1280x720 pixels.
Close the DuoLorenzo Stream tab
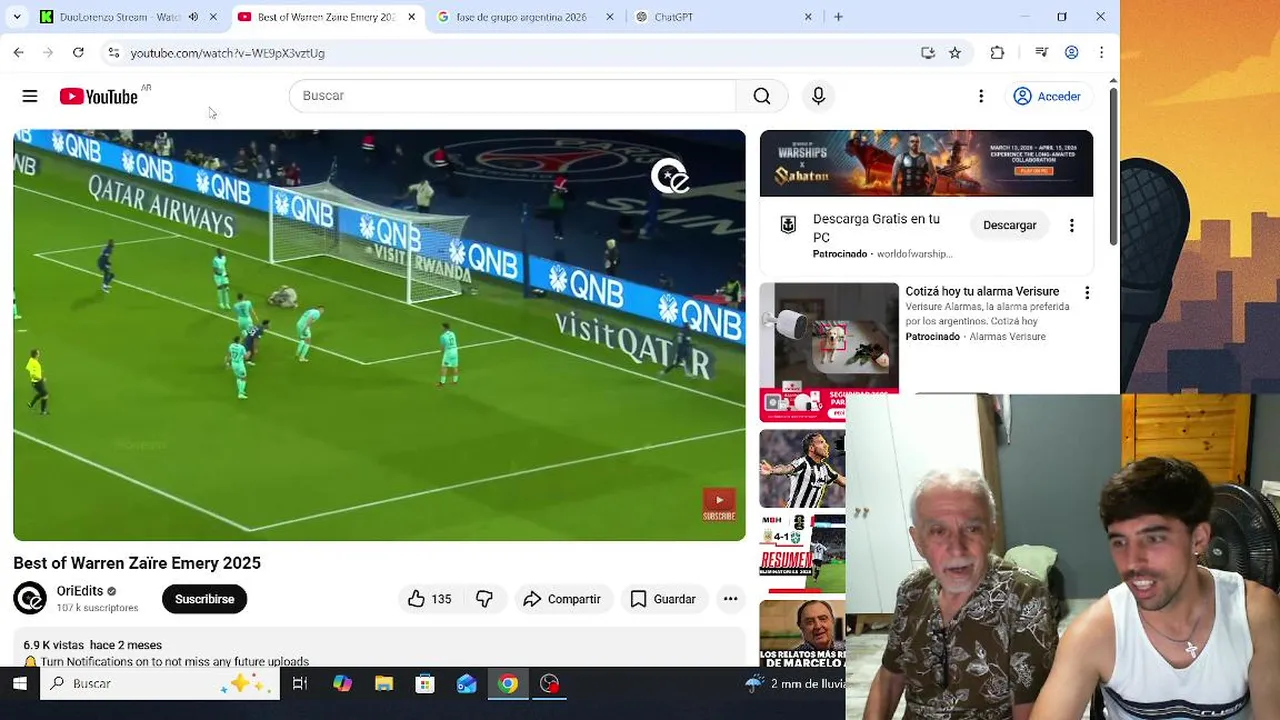212,17
